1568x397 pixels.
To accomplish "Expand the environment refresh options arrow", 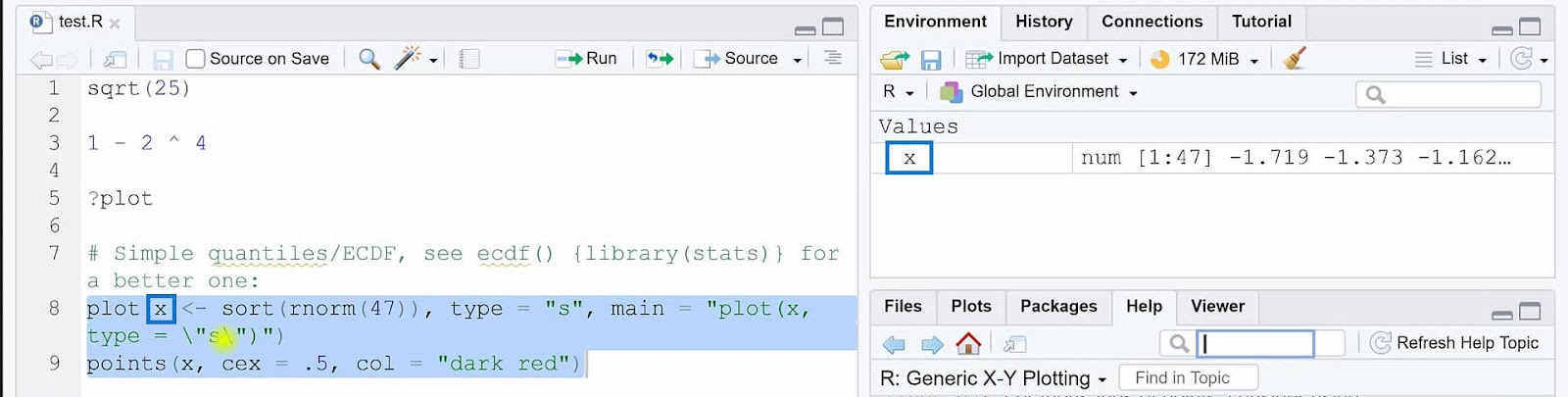I will 1543,61.
